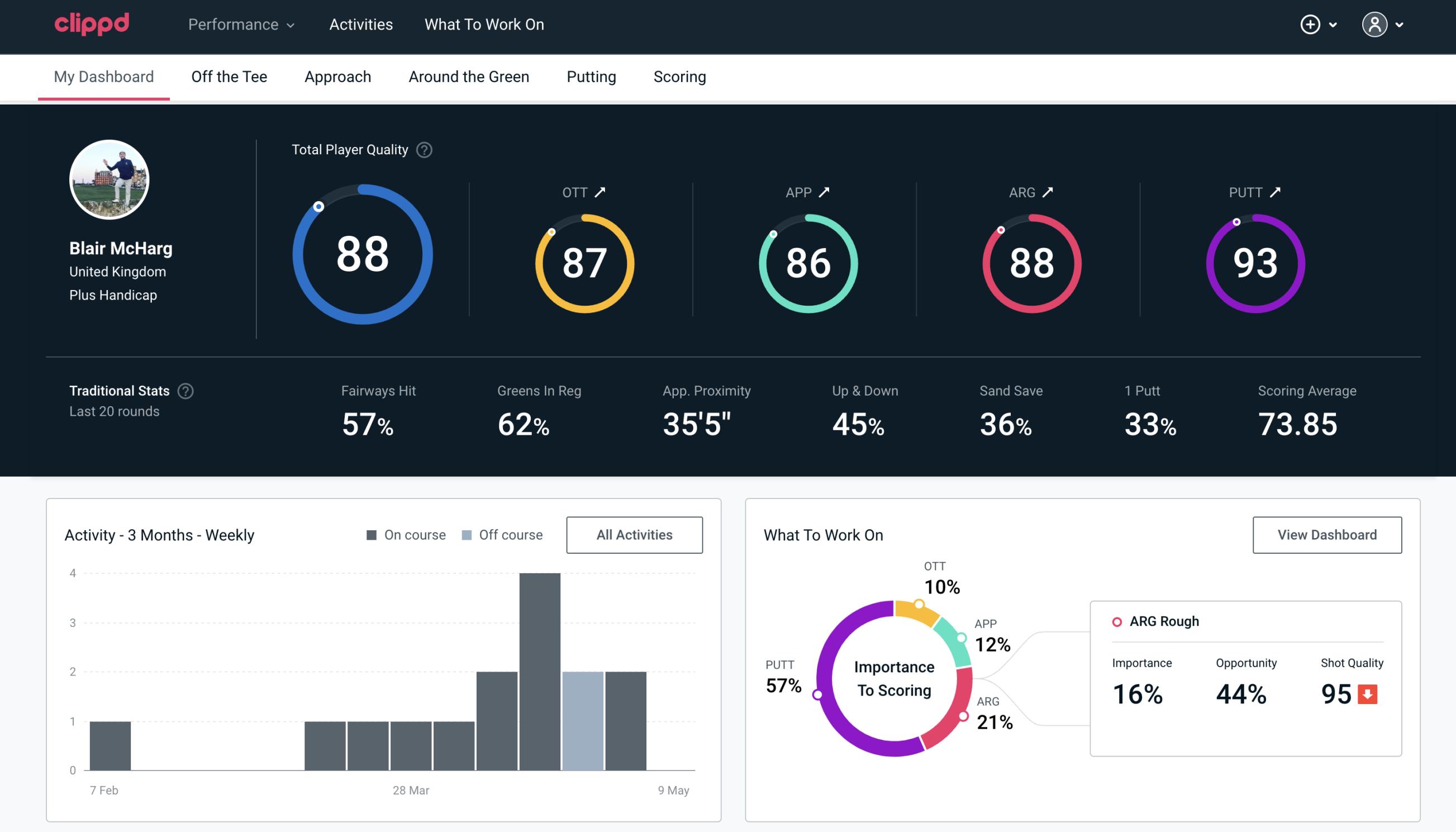Click the PUTT performance score ring
The width and height of the screenshot is (1456, 832).
pos(1255,262)
